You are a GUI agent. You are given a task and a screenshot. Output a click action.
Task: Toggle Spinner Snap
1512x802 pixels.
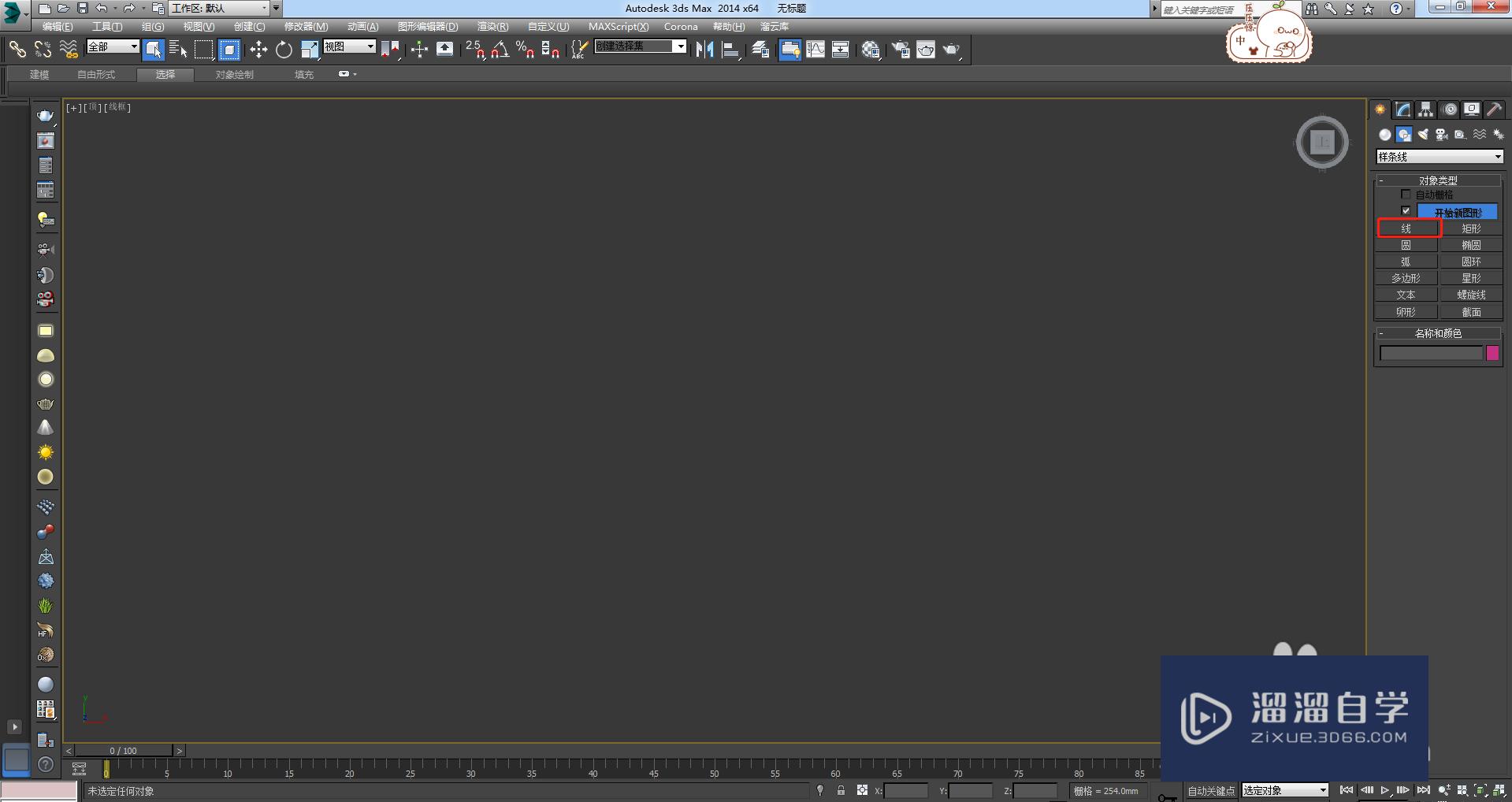(x=551, y=50)
